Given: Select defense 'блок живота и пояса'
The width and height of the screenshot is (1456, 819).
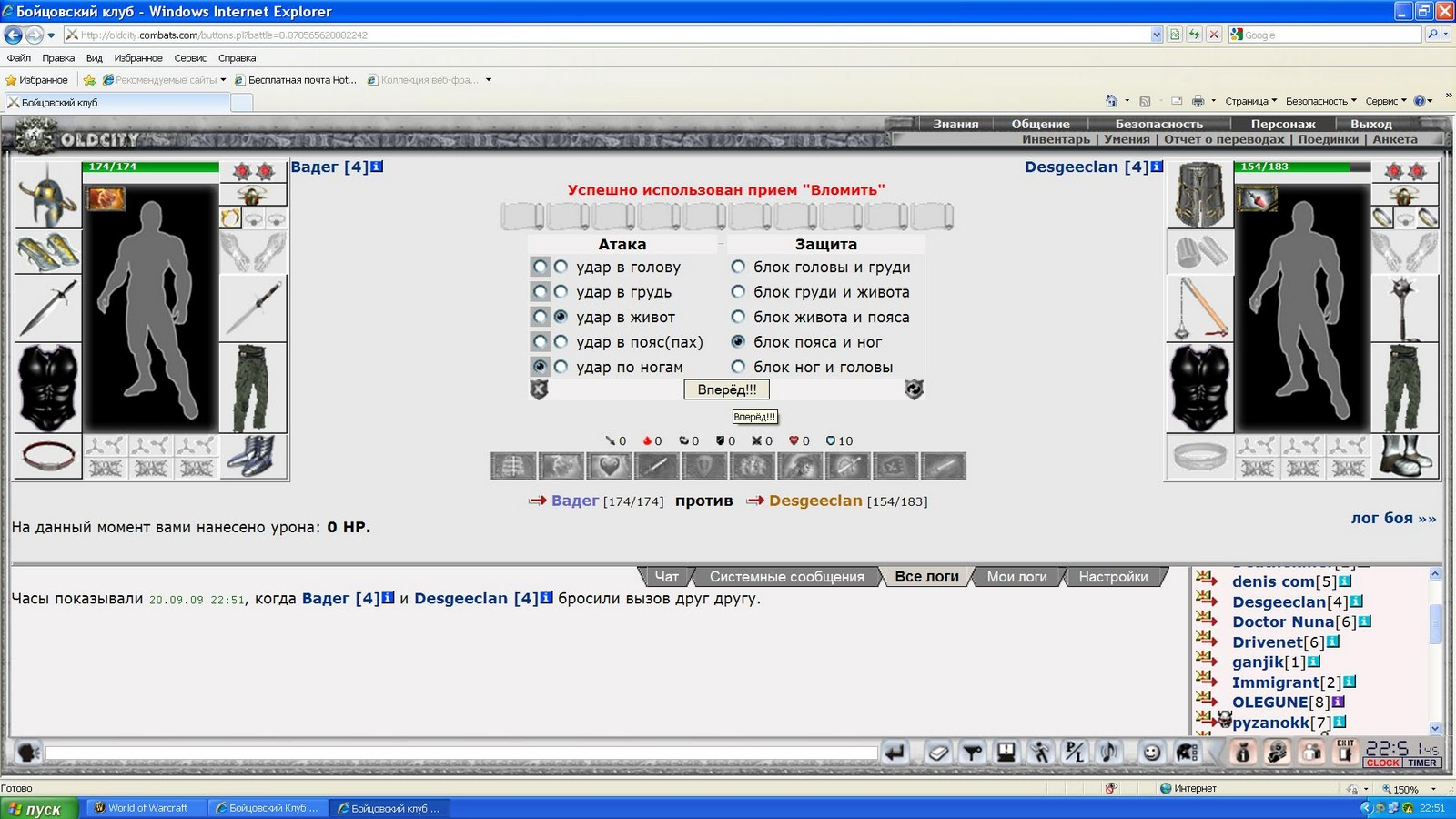Looking at the screenshot, I should (738, 317).
